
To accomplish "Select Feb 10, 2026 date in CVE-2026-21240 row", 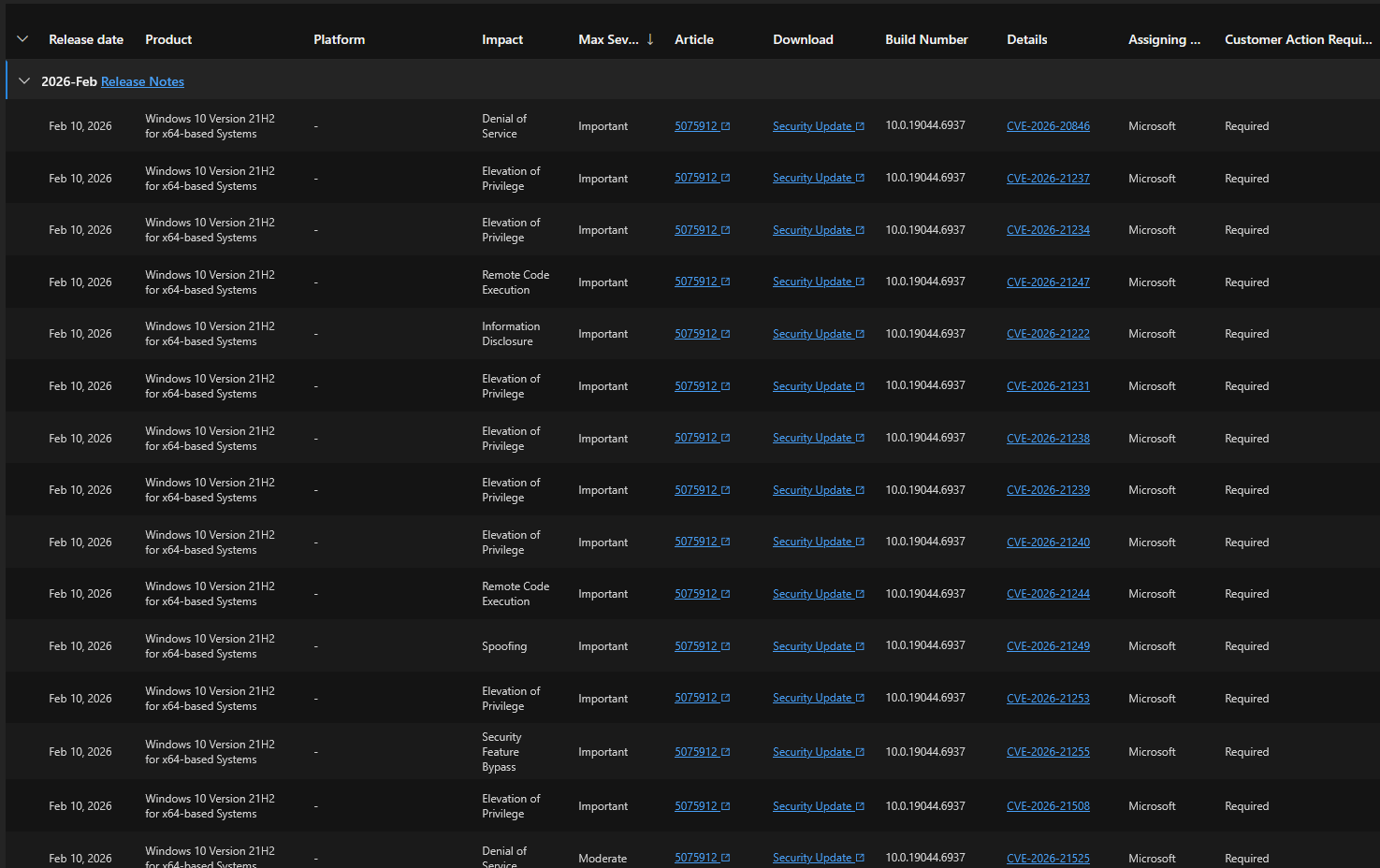I will coord(80,542).
